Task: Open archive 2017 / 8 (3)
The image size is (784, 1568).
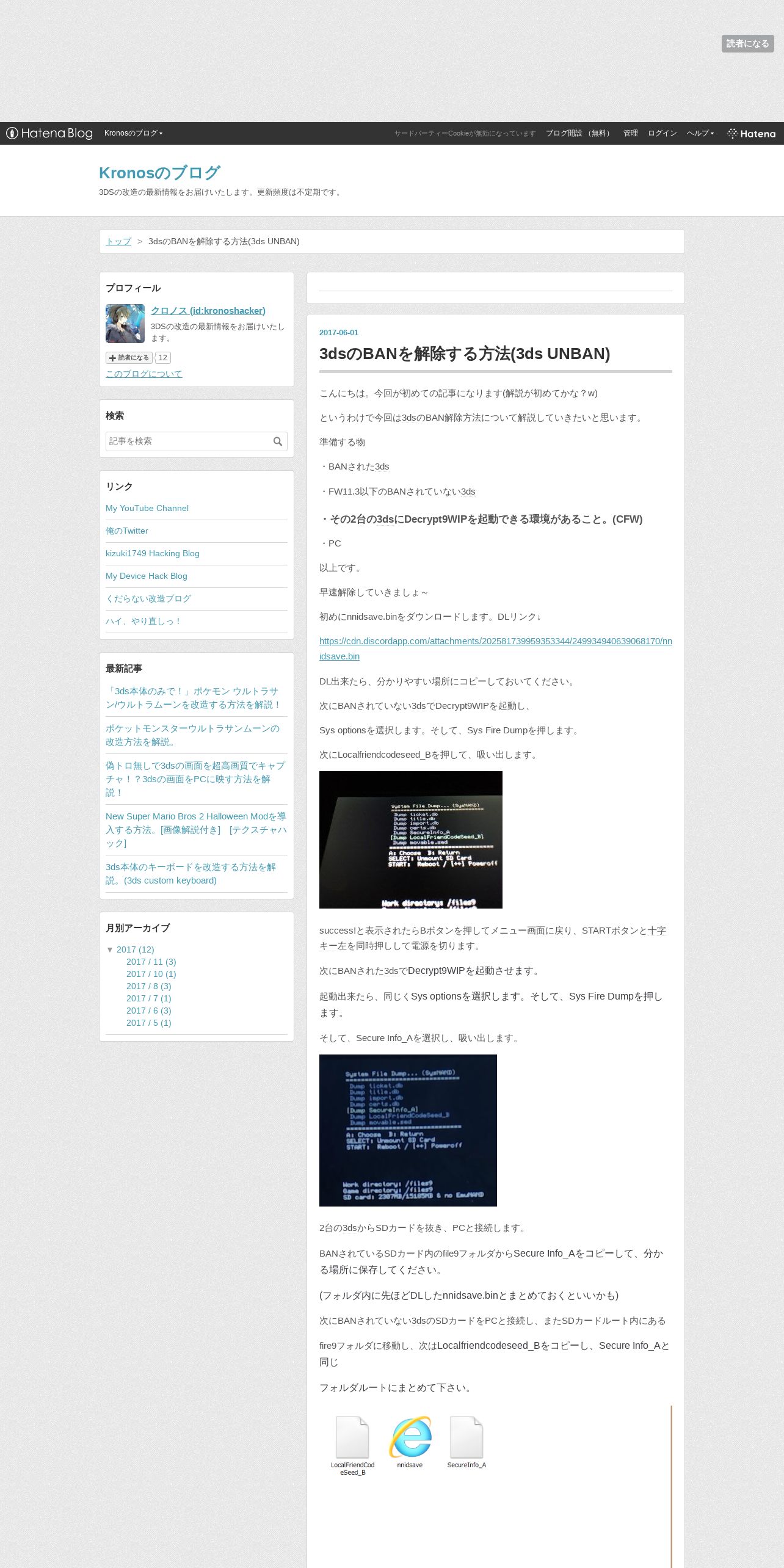Action: 149,986
